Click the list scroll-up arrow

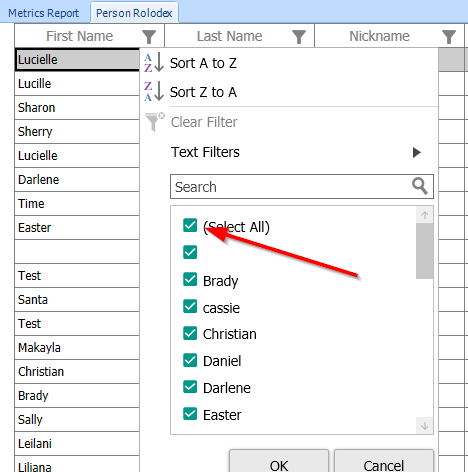425,215
